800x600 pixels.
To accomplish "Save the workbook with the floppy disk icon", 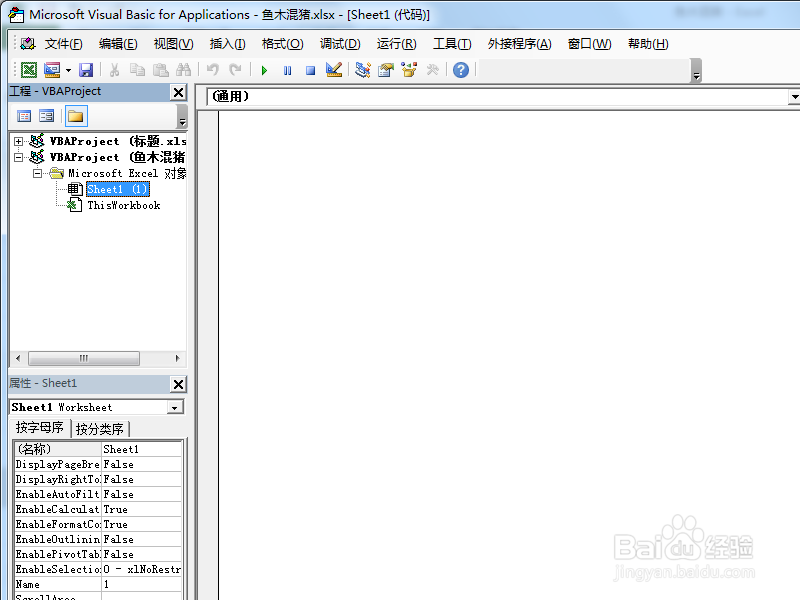I will tap(86, 70).
